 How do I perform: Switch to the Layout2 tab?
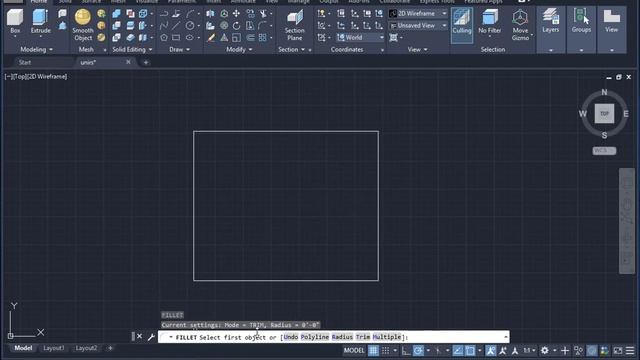[x=86, y=348]
